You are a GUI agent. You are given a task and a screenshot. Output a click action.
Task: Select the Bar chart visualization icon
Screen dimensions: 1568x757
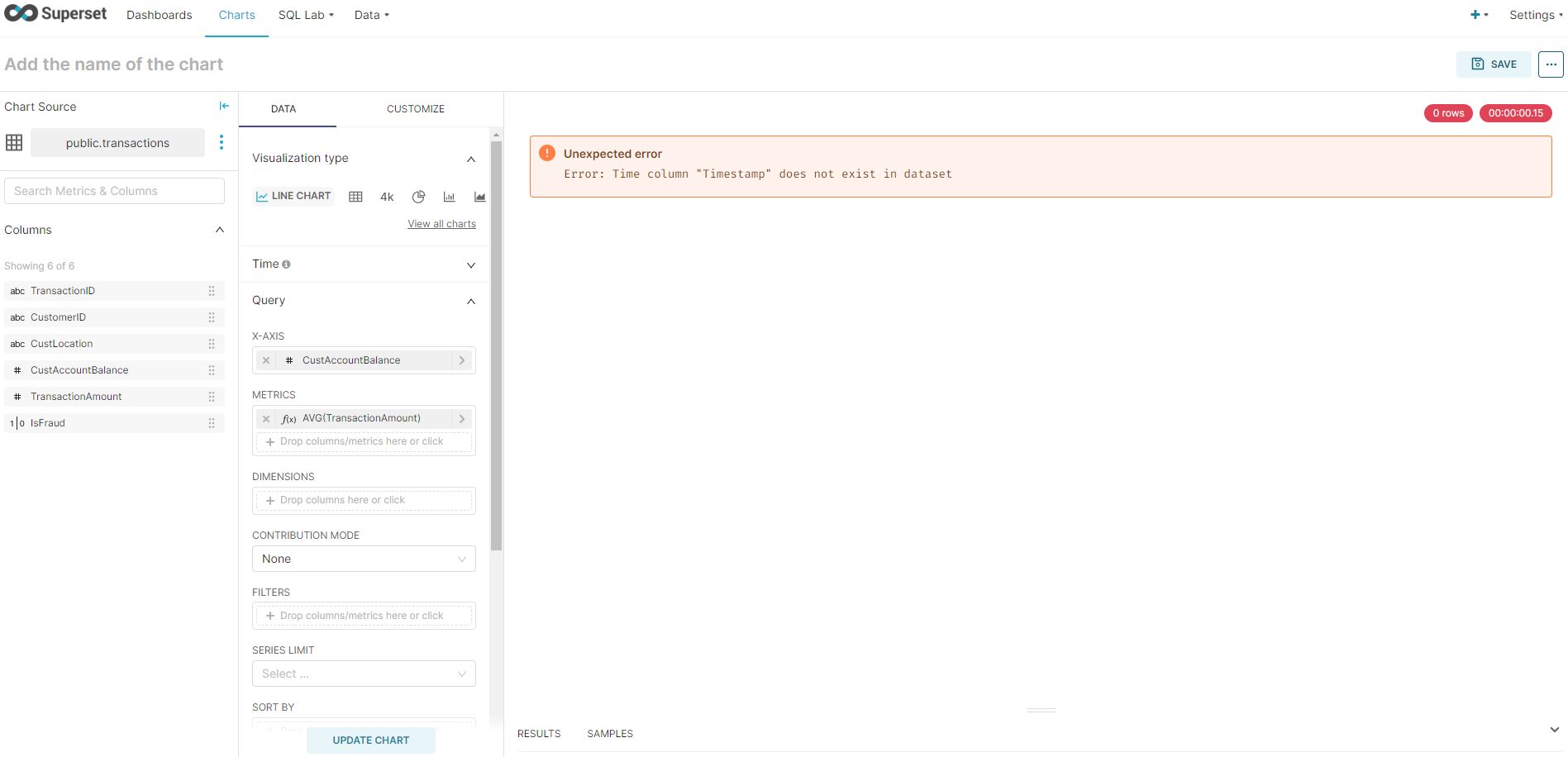(x=449, y=197)
